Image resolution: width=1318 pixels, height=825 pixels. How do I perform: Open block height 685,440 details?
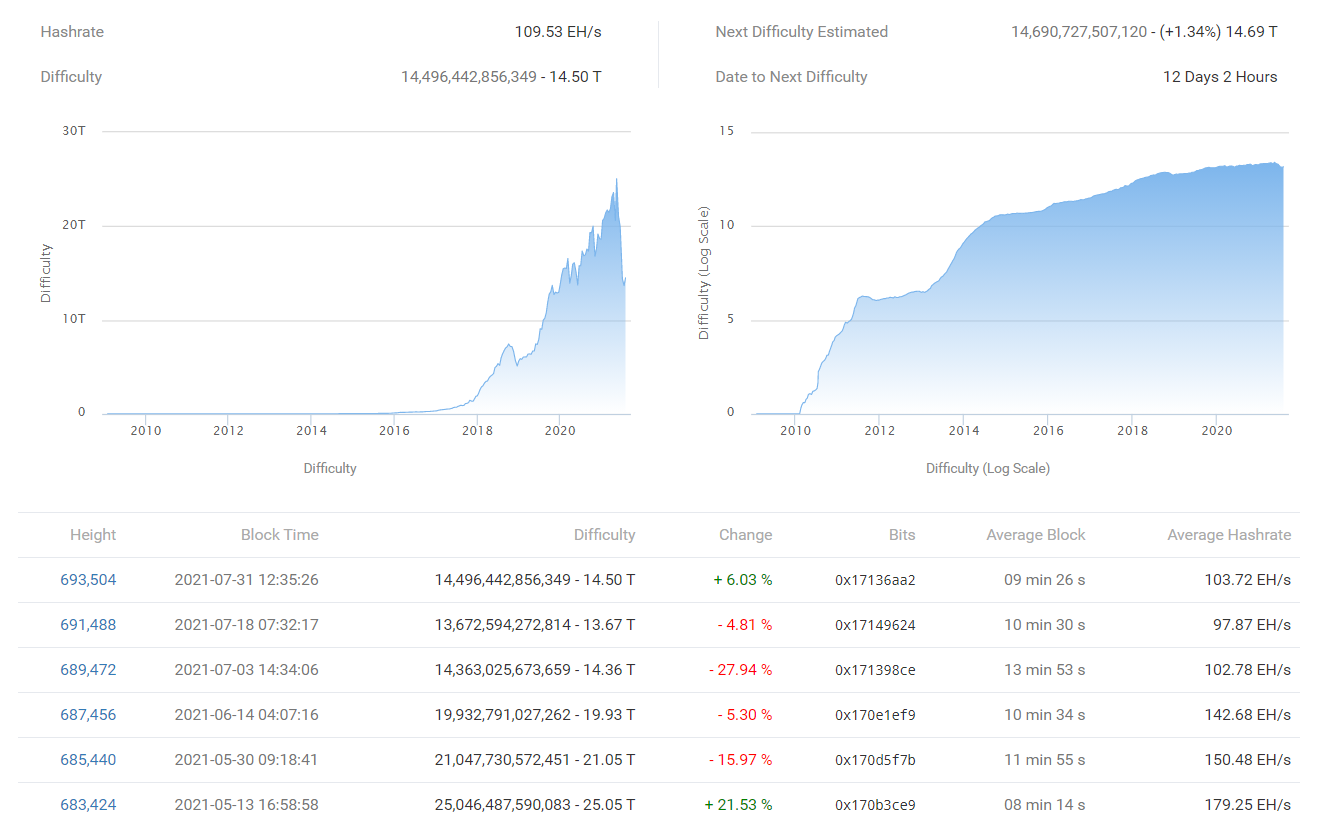point(87,759)
